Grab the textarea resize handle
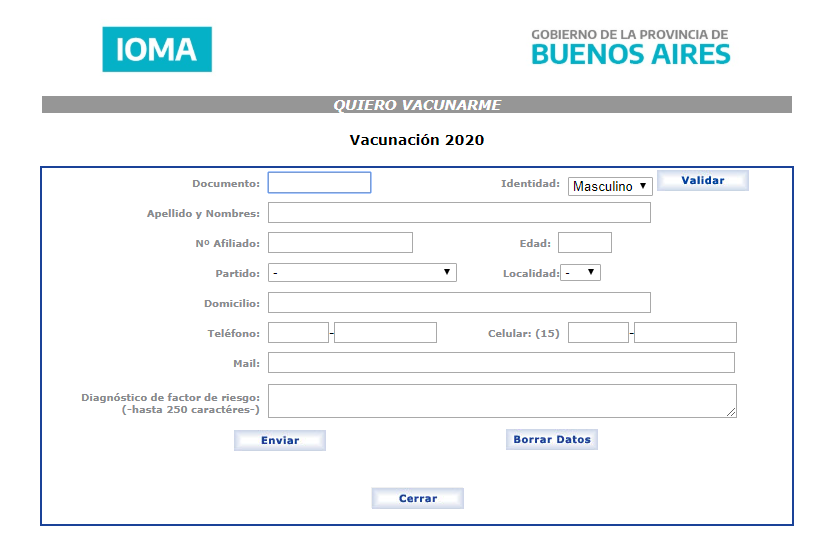822x541 pixels. point(731,413)
